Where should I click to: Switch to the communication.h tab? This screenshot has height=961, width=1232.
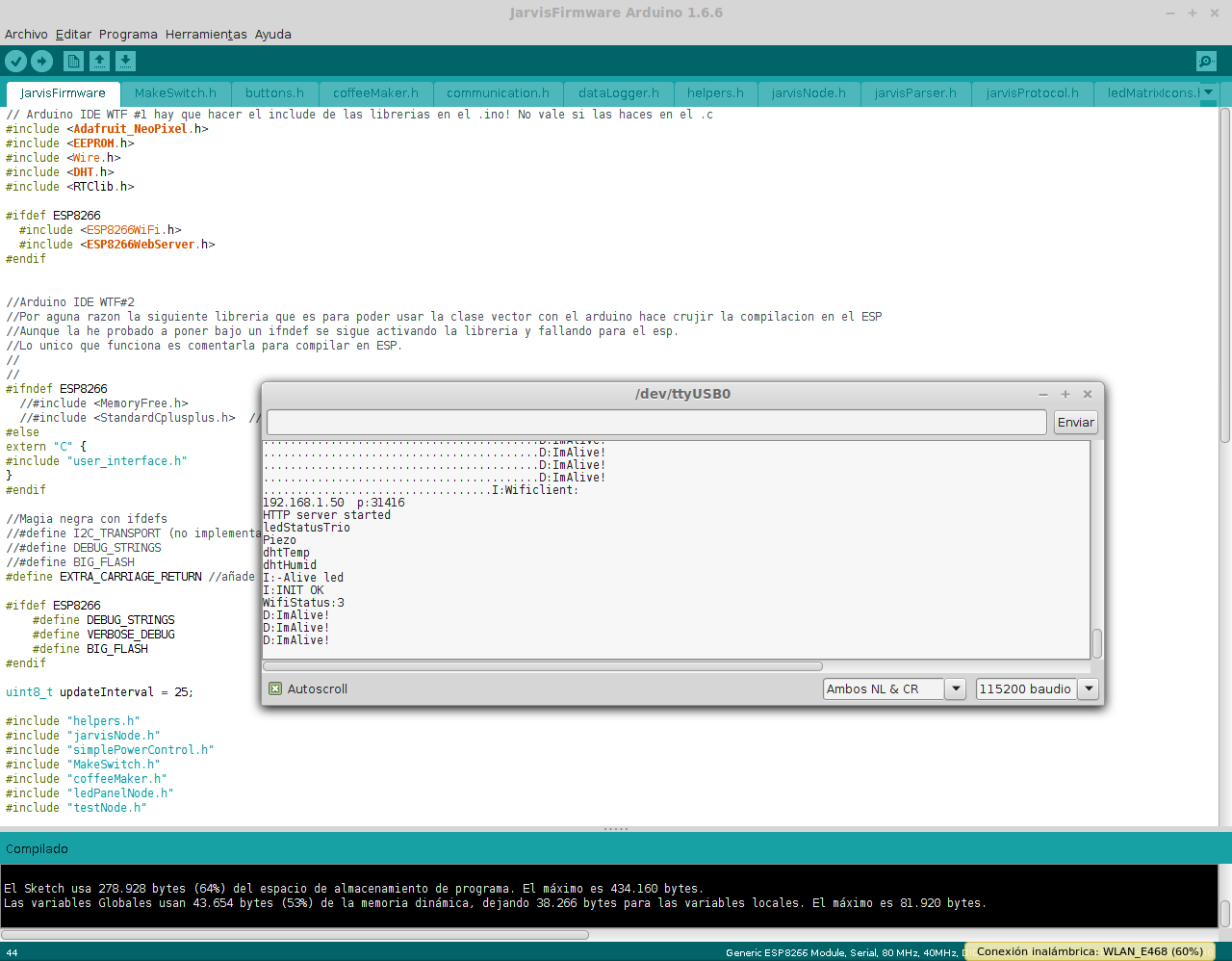tap(498, 93)
